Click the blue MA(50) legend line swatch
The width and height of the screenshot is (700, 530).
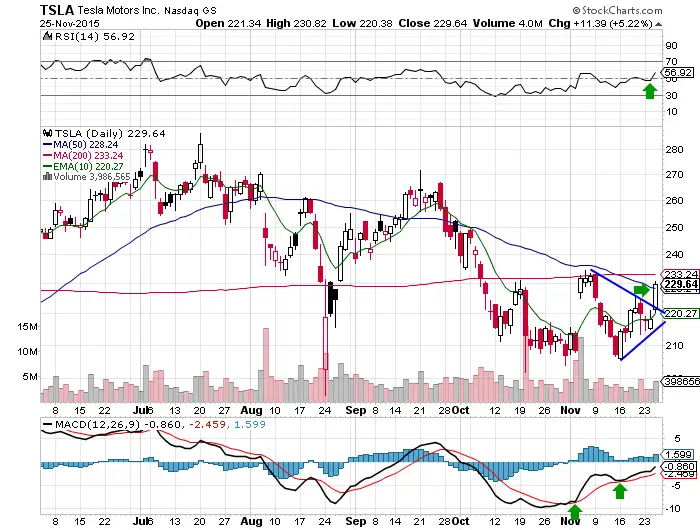coord(47,145)
